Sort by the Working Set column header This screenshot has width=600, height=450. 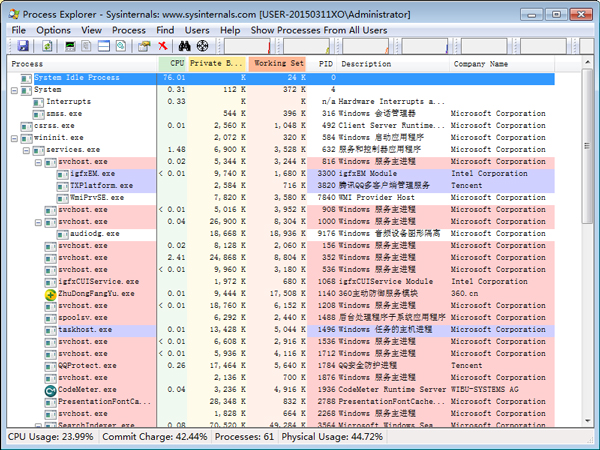[x=277, y=64]
